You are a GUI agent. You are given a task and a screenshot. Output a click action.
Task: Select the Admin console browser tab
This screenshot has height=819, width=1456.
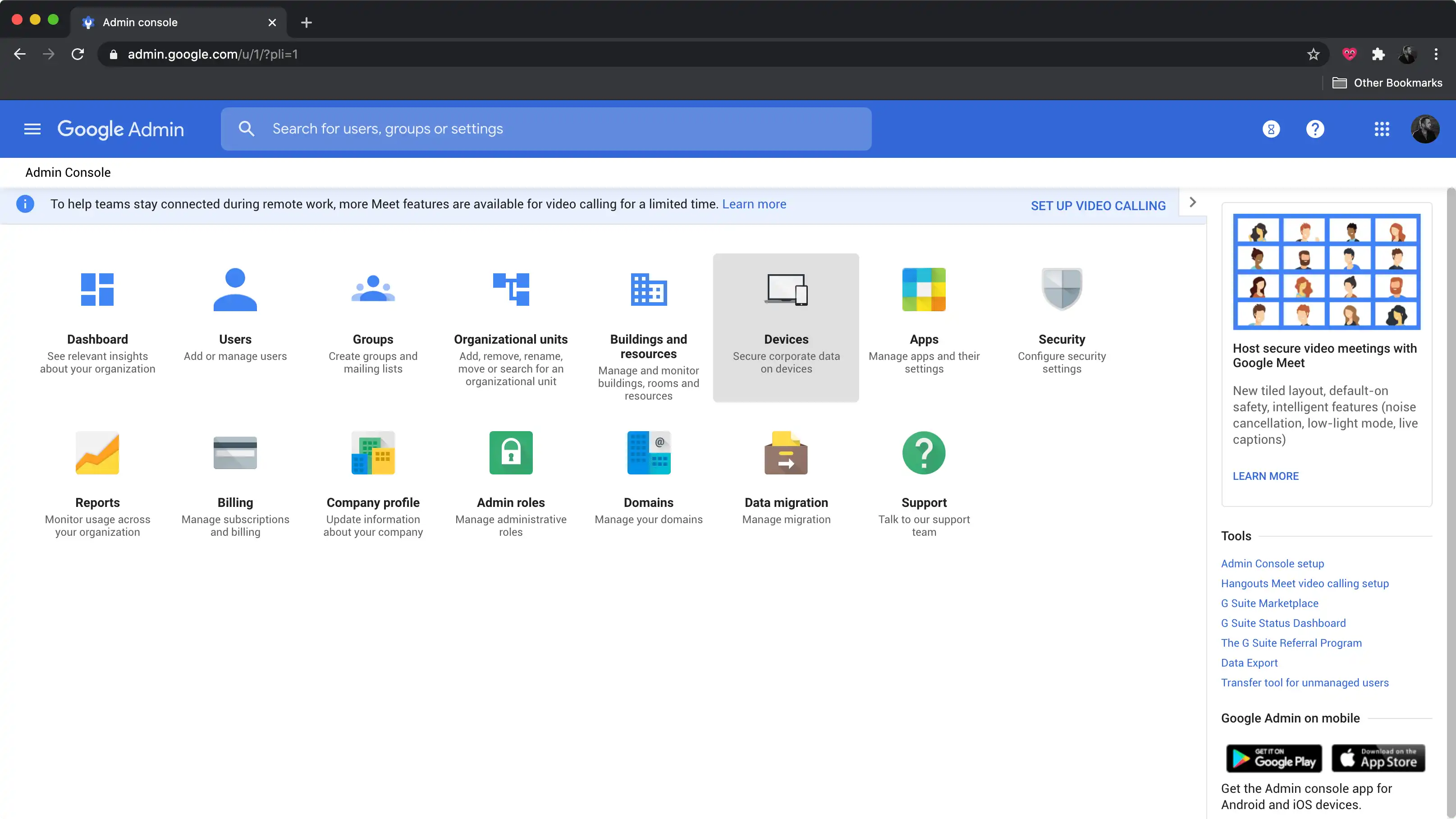coord(178,22)
